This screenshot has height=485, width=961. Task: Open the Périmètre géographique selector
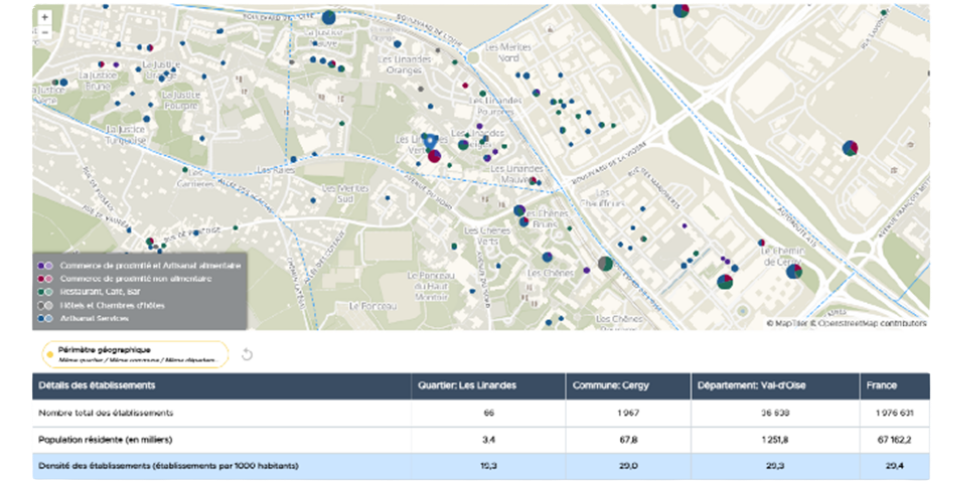tap(135, 354)
